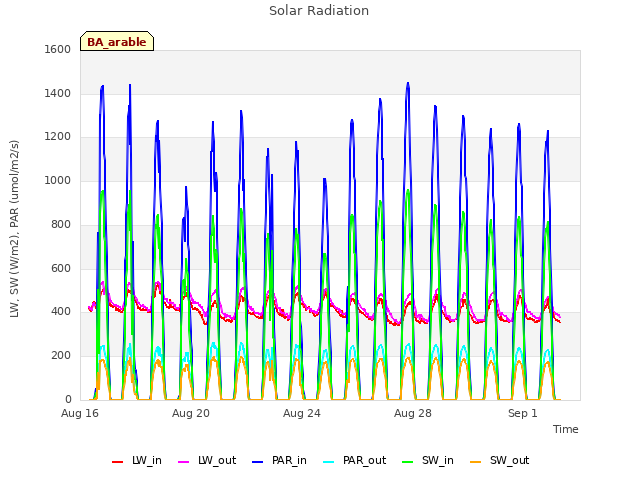Click the blue PAR_in legend swatch

click(258, 462)
